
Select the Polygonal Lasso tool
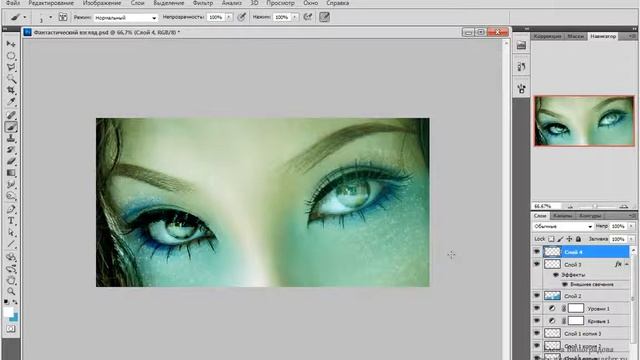[11, 67]
